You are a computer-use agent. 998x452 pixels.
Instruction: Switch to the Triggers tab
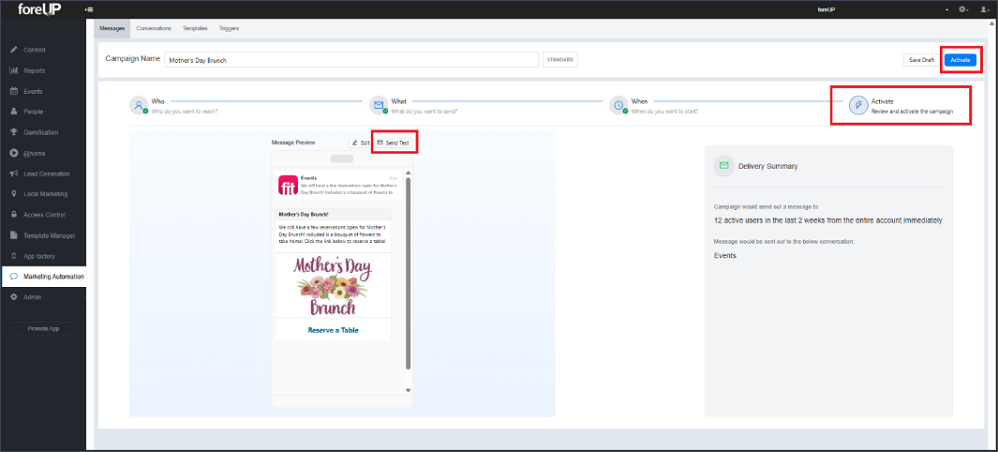(229, 29)
